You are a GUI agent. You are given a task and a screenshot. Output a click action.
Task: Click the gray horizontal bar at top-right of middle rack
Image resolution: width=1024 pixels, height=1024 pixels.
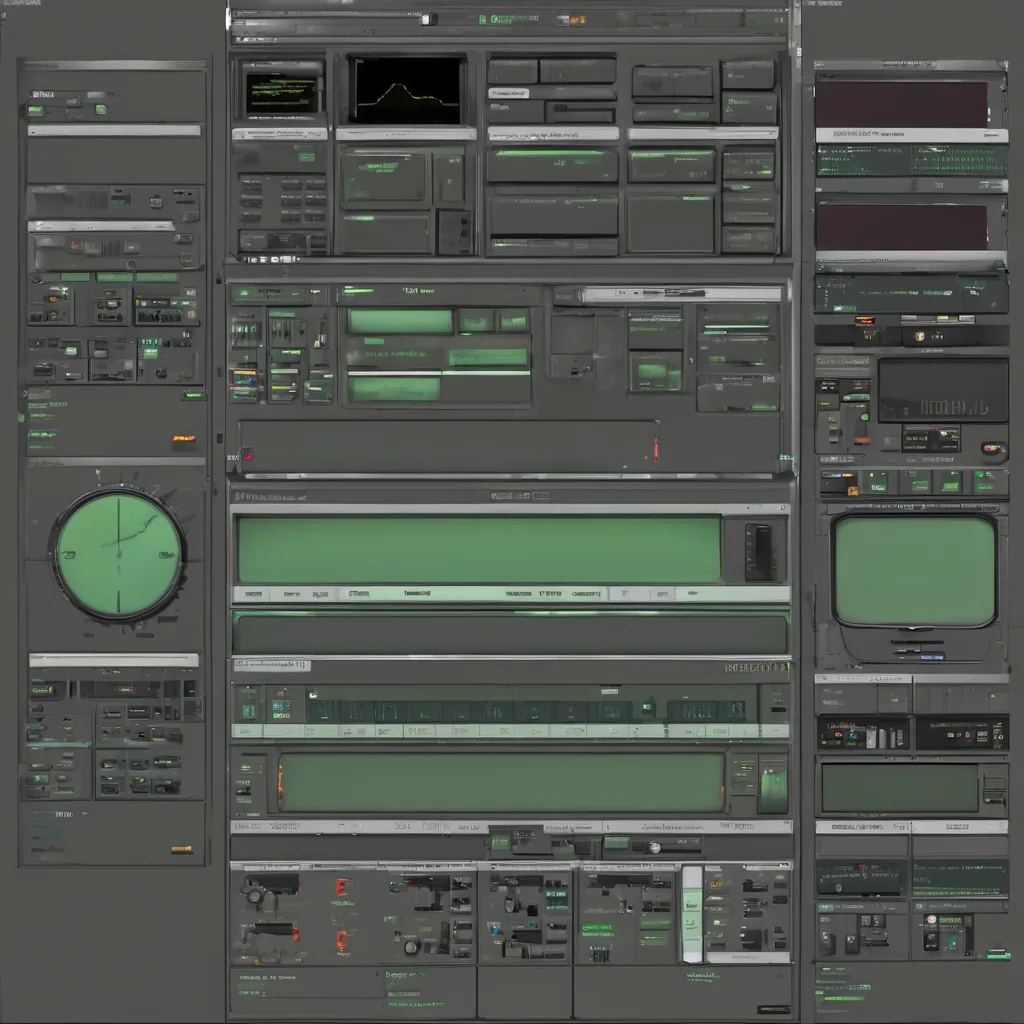click(682, 294)
